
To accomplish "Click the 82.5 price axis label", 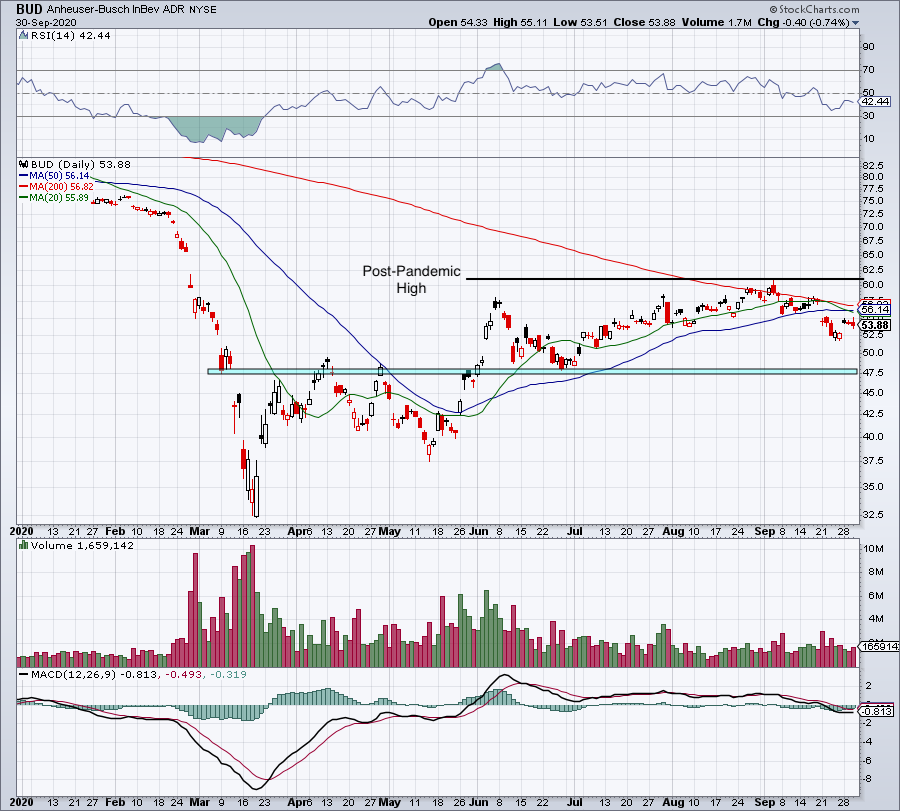I will (x=872, y=165).
